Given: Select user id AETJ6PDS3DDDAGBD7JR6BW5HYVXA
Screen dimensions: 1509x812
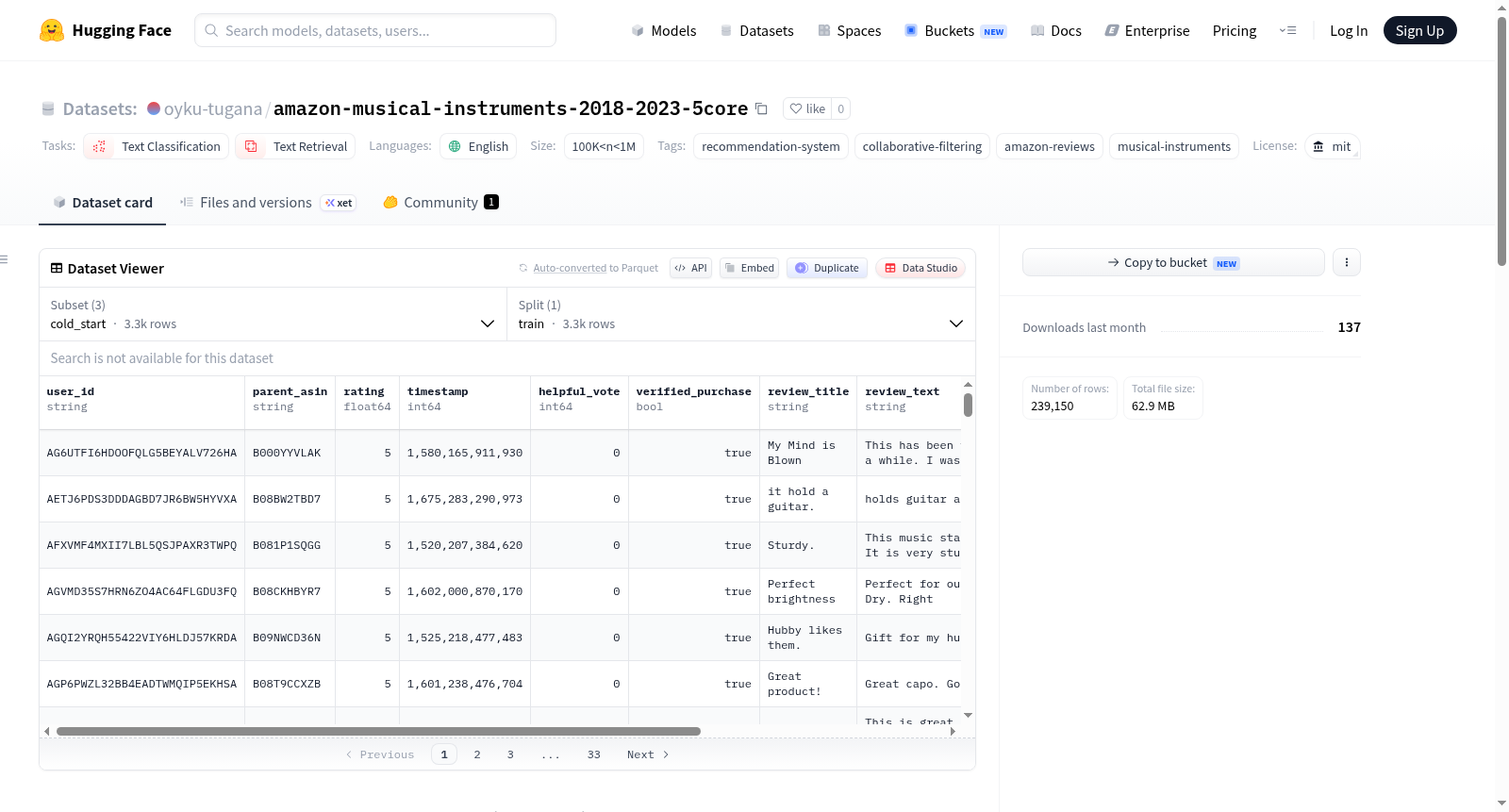Looking at the screenshot, I should click(x=141, y=500).
